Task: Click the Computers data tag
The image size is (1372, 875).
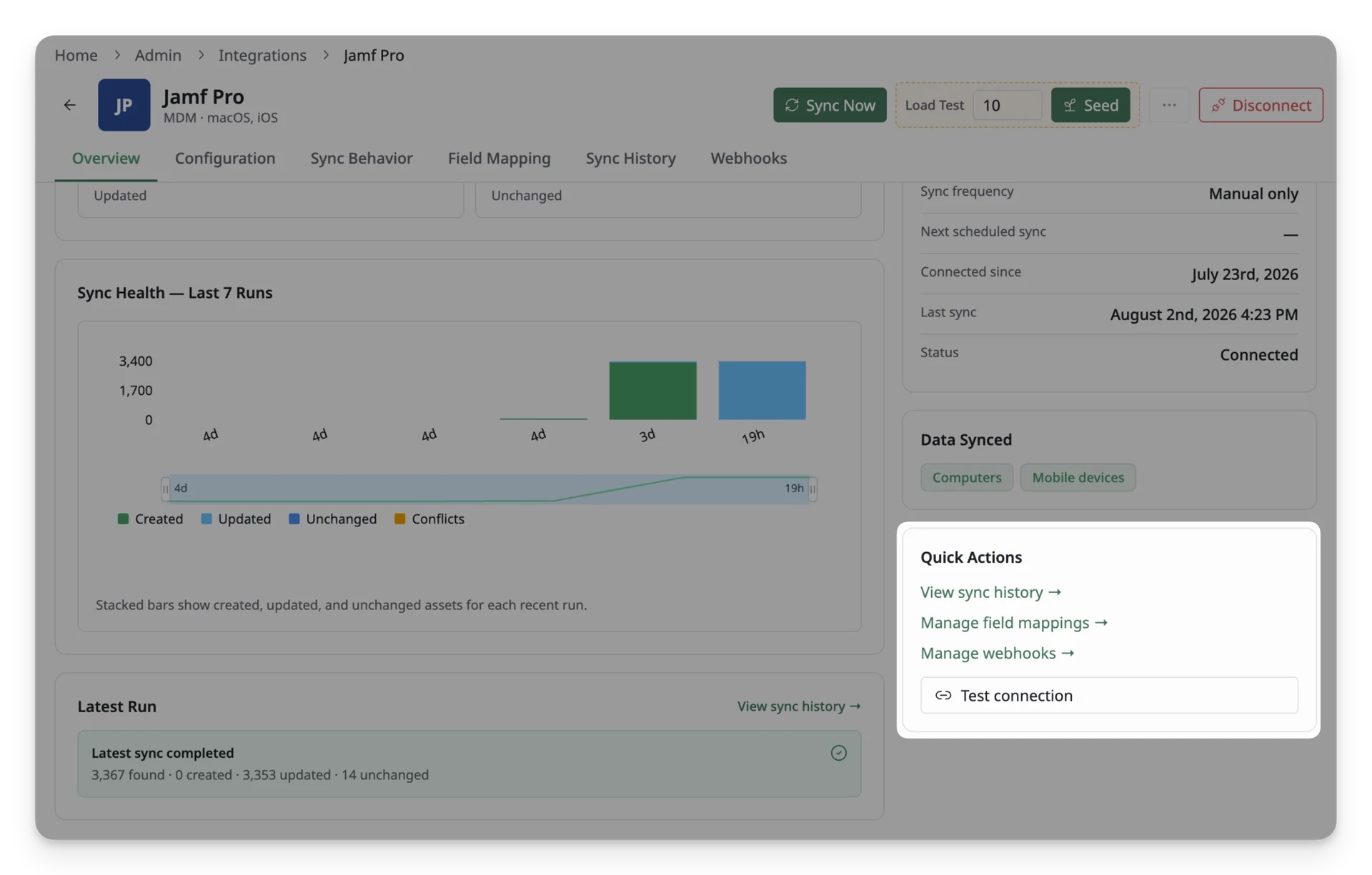Action: click(966, 477)
